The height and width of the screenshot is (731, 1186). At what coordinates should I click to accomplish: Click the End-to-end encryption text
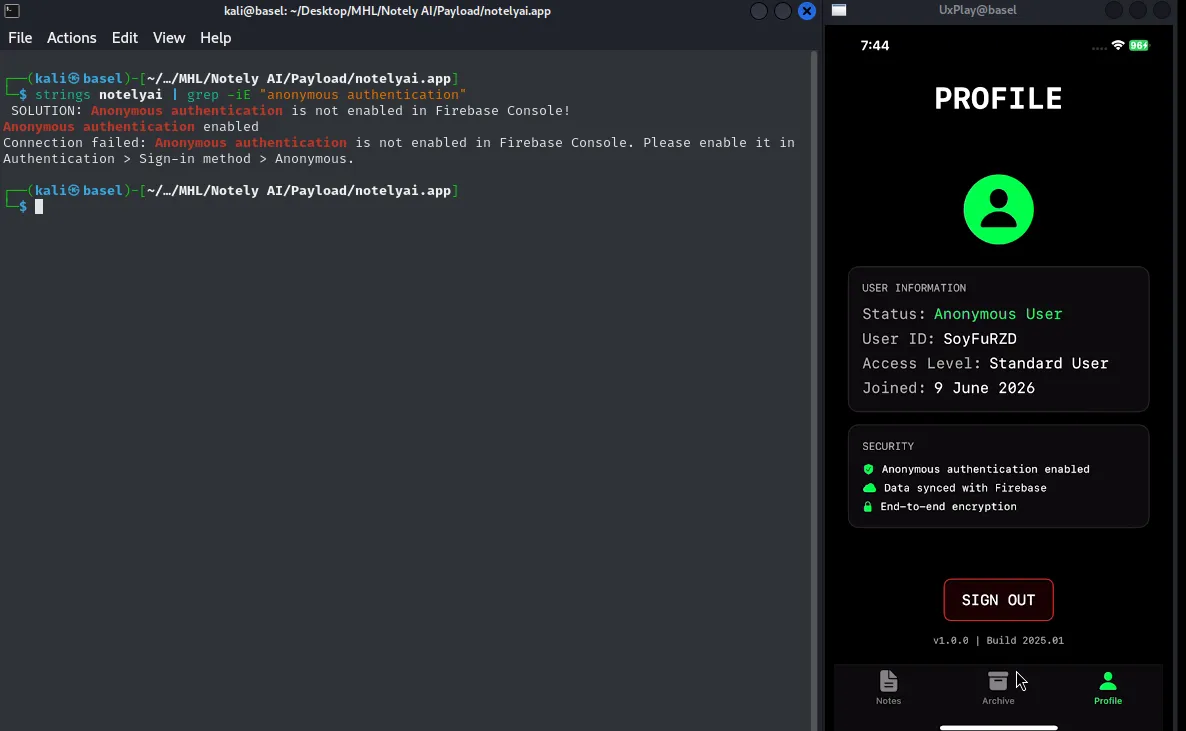tap(948, 507)
